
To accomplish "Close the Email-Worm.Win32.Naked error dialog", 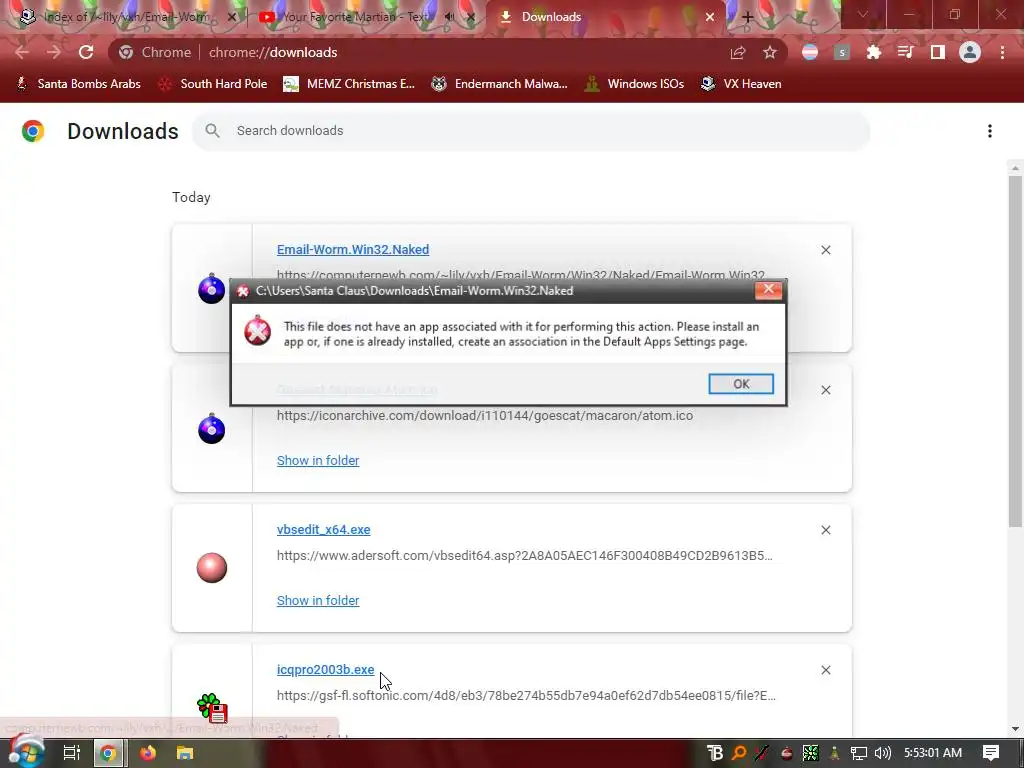I will pos(768,290).
